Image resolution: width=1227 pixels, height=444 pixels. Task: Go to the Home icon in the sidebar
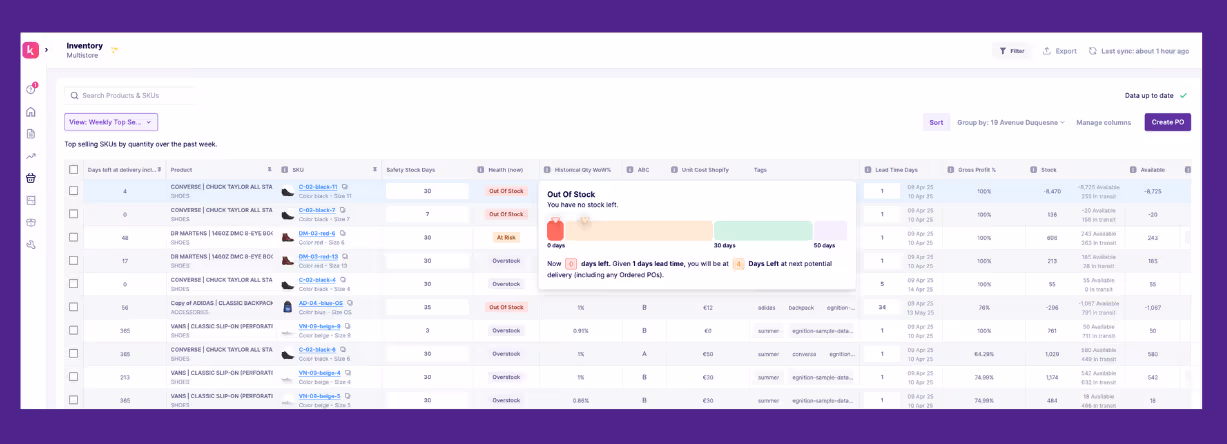pyautogui.click(x=31, y=112)
